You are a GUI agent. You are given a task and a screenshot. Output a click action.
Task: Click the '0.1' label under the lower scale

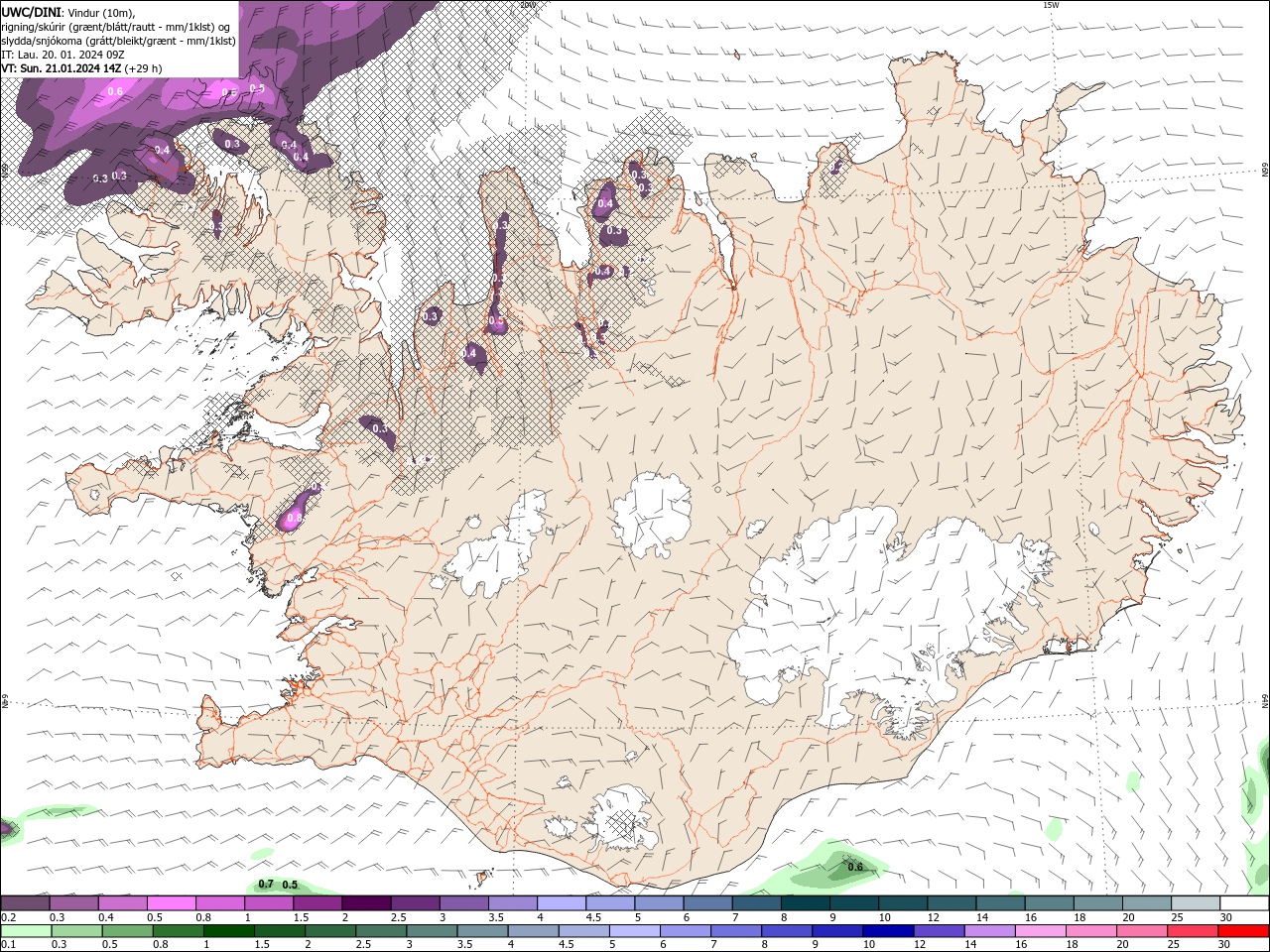tap(8, 944)
